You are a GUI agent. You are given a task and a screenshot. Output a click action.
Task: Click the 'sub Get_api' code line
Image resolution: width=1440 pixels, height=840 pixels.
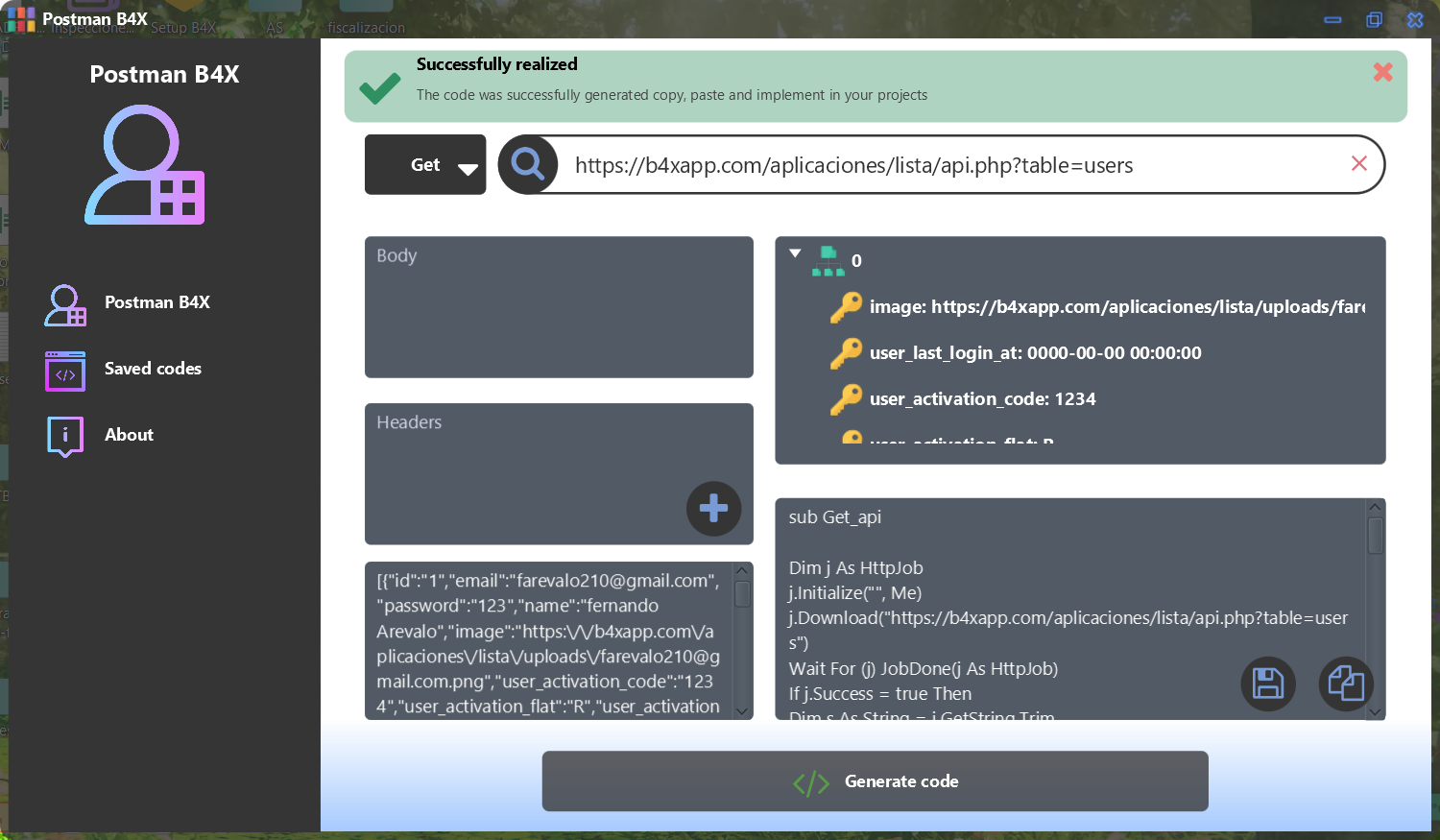pyautogui.click(x=835, y=517)
